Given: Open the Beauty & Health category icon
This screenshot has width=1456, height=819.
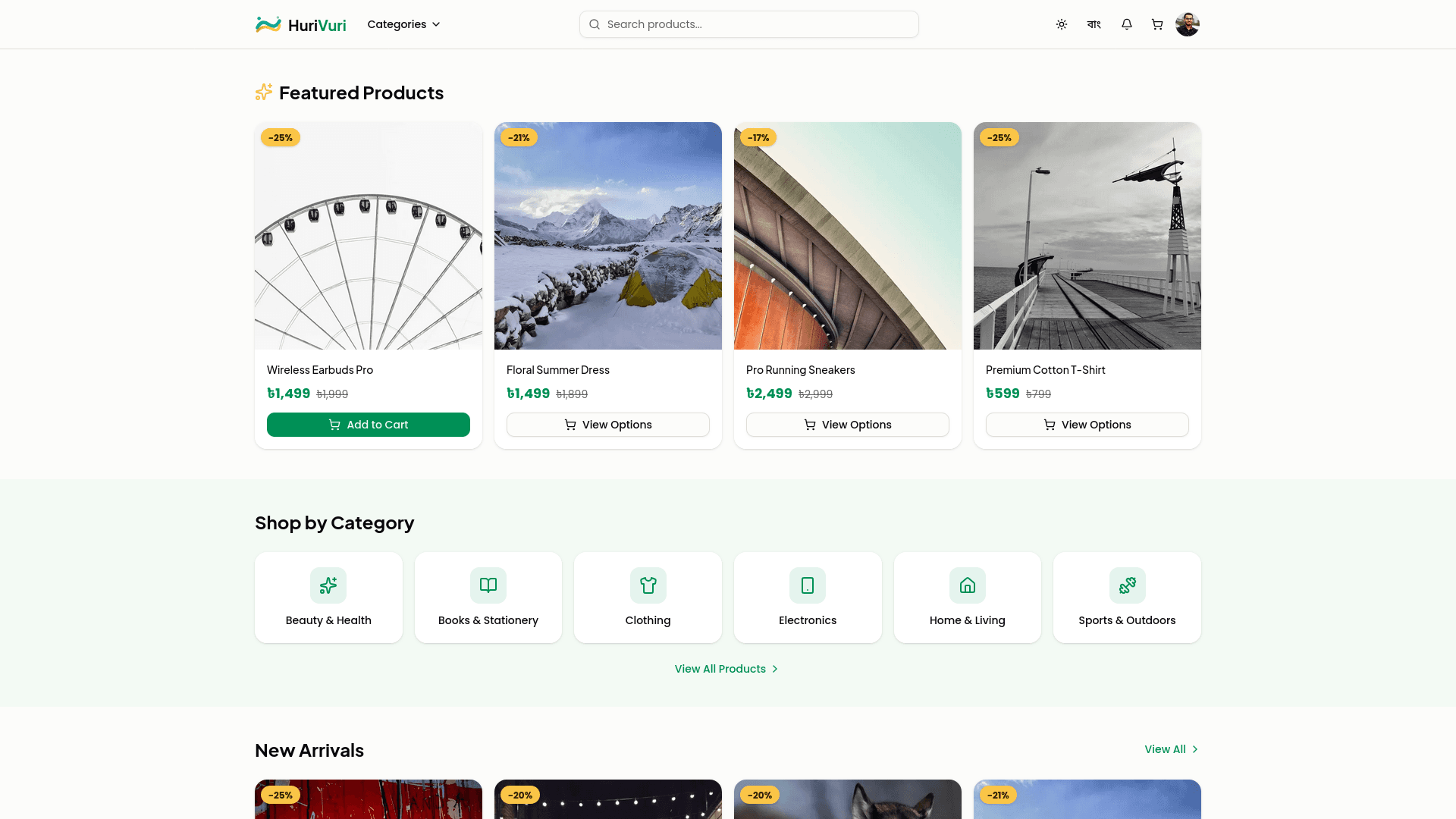Looking at the screenshot, I should tap(328, 585).
